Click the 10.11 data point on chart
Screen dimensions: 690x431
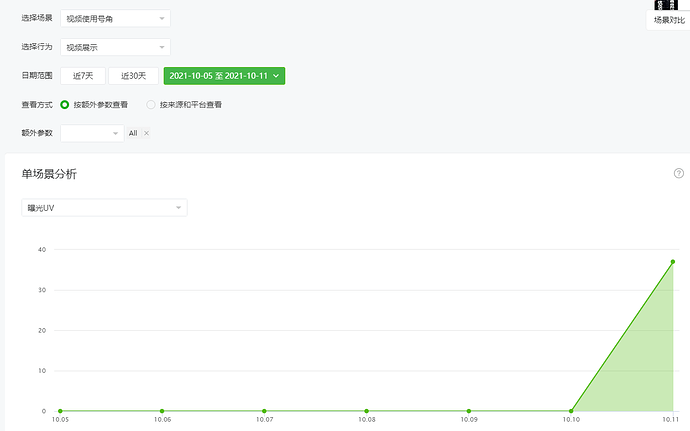coord(672,262)
